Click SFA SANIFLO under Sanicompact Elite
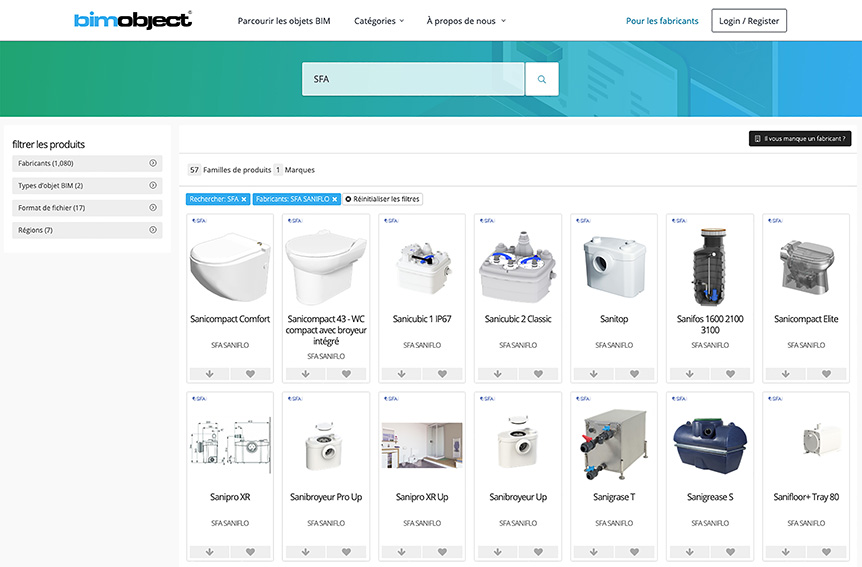862x567 pixels. (x=806, y=345)
